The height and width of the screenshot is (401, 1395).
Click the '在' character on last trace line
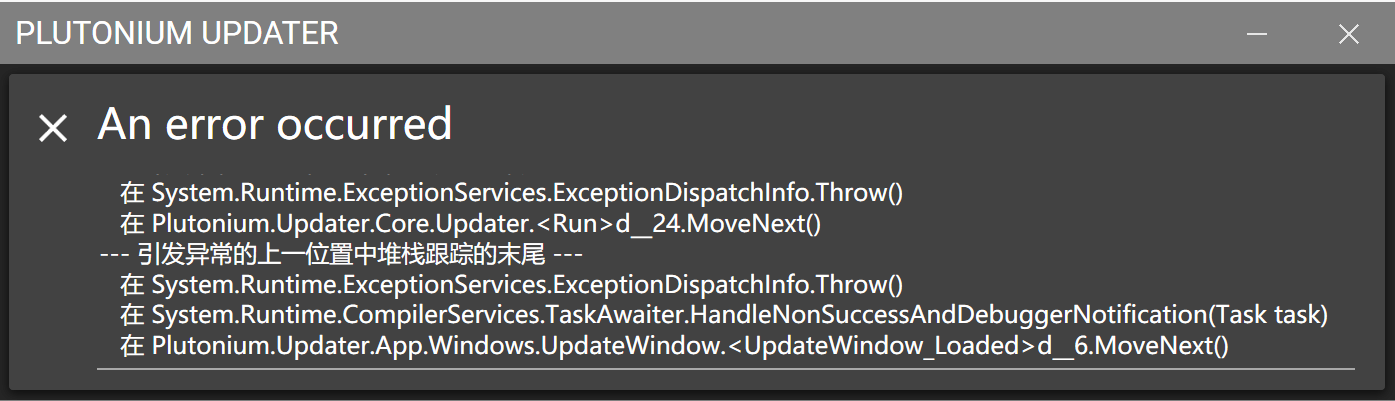pos(132,346)
